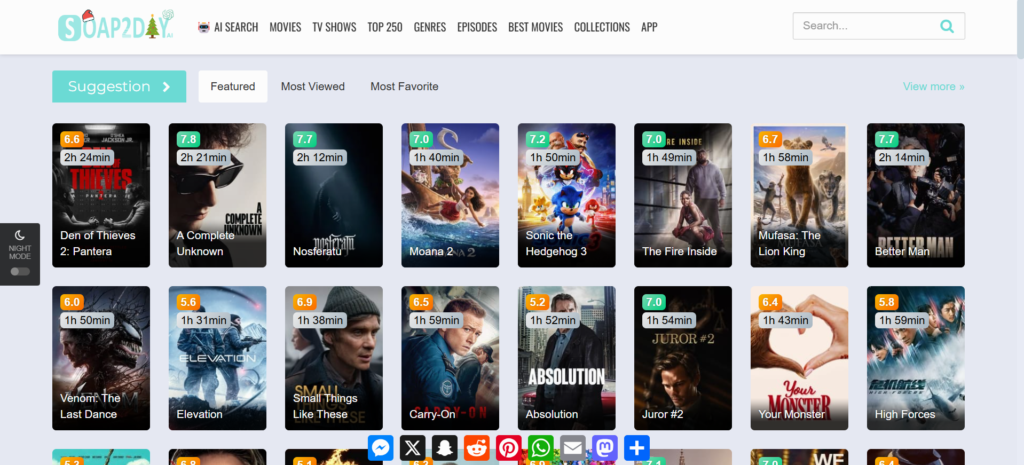Open the GENRES menu
Viewport: 1024px width, 465px height.
430,27
